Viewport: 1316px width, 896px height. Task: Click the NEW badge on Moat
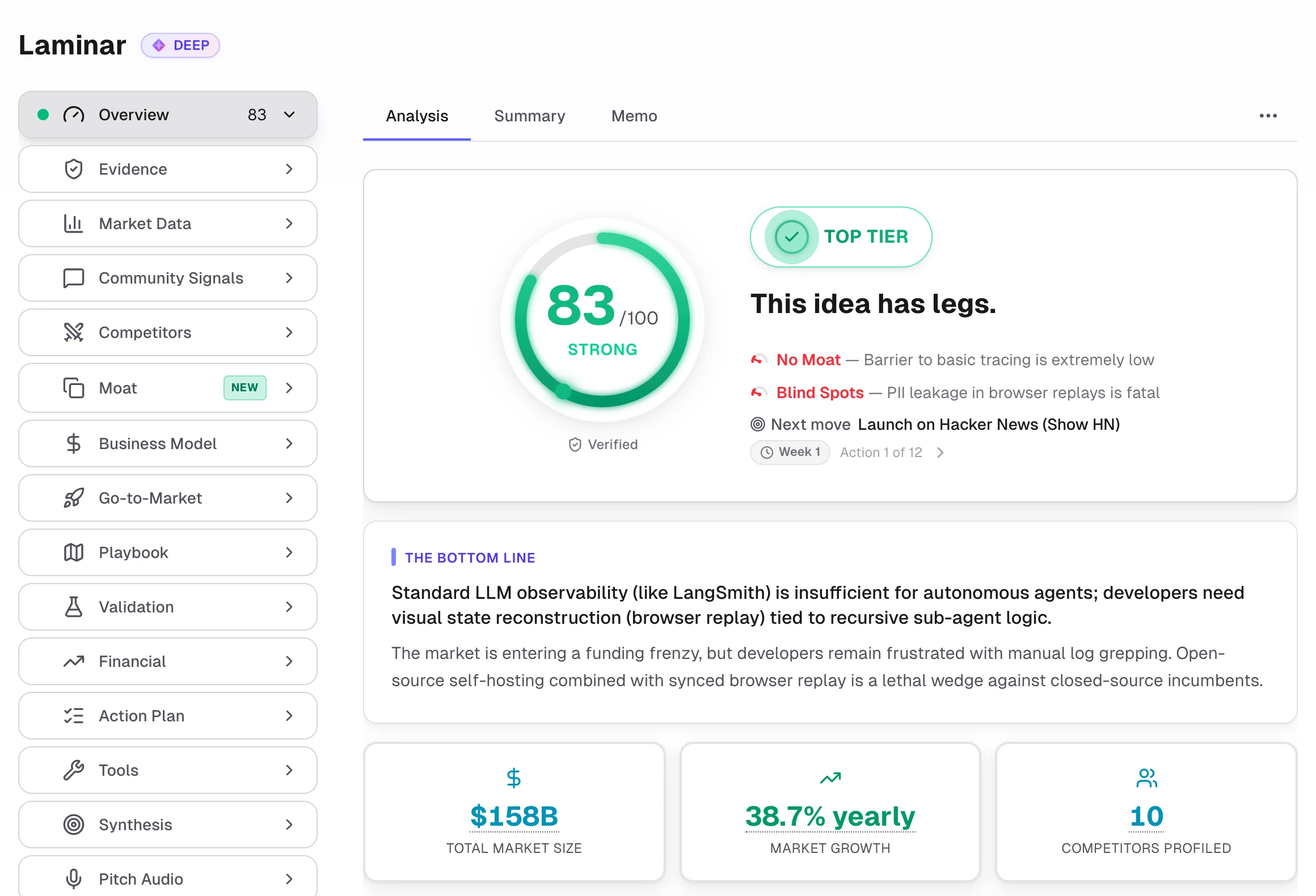pyautogui.click(x=245, y=388)
